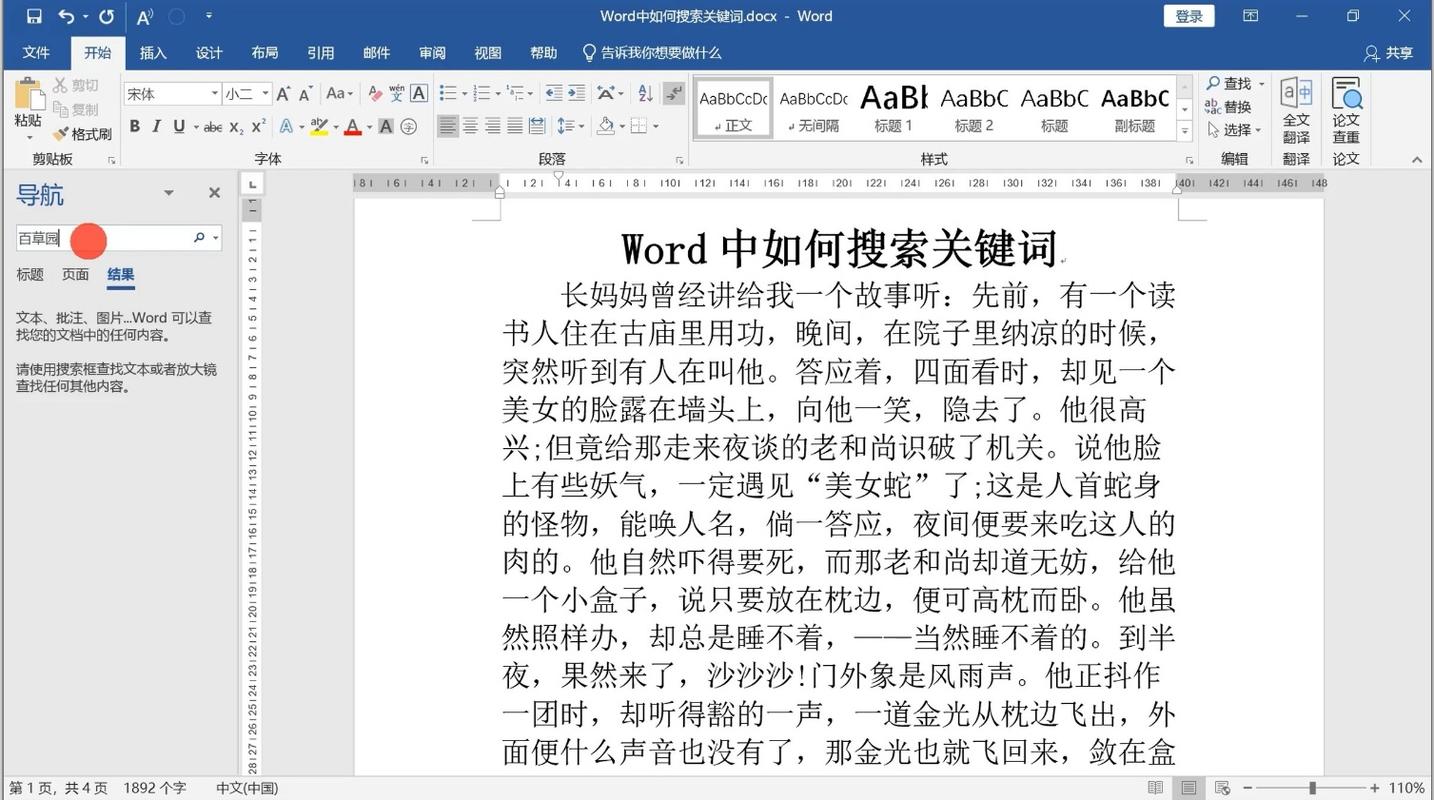Click the 登录 sign-in button
The width and height of the screenshot is (1434, 800).
(1189, 16)
